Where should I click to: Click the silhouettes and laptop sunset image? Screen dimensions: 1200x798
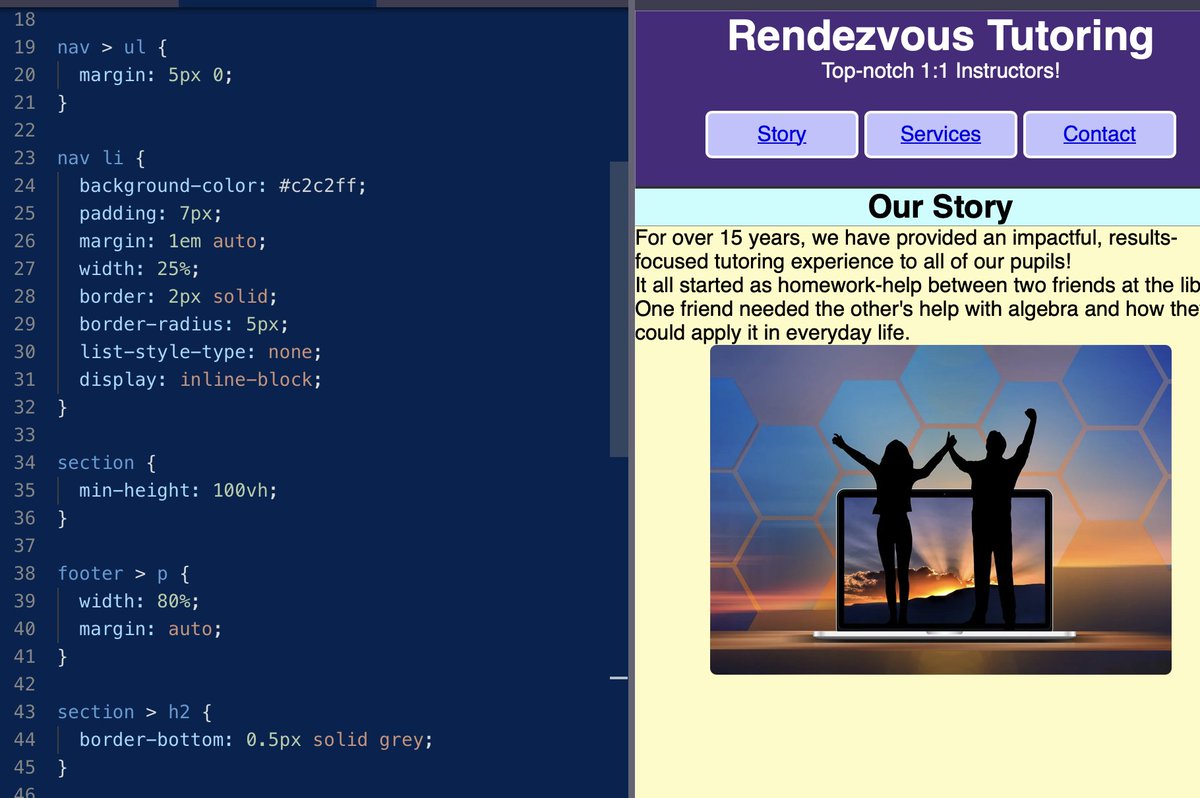[940, 510]
